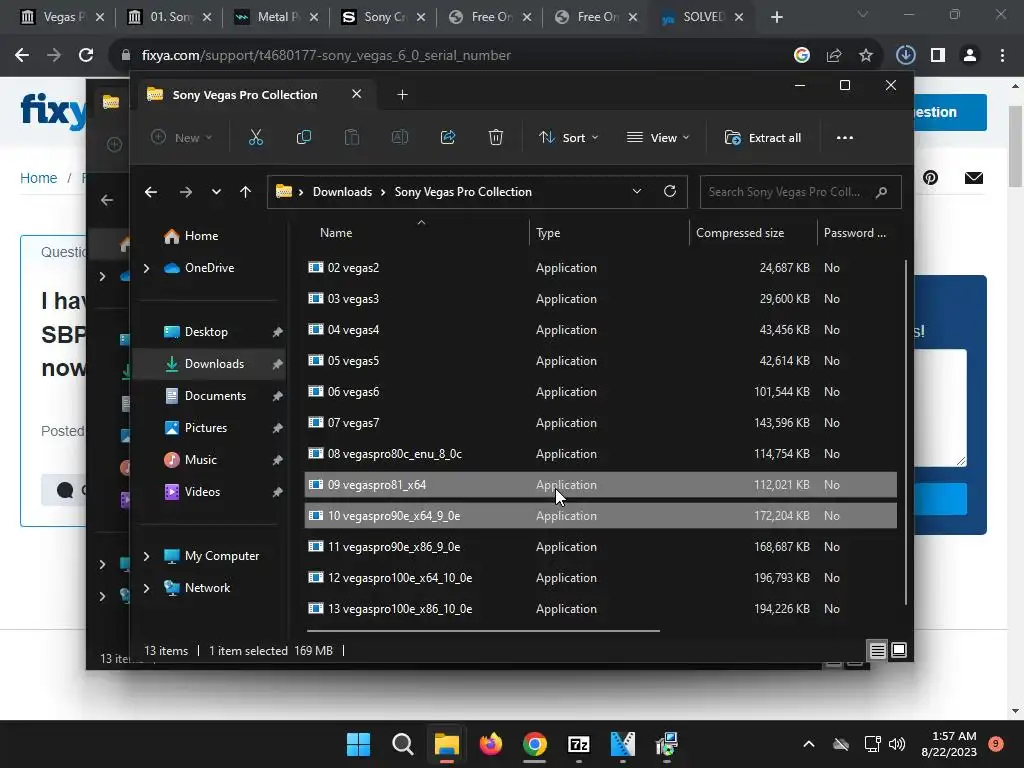The width and height of the screenshot is (1024, 768).
Task: Click the Share icon in Explorer toolbar
Action: (448, 138)
